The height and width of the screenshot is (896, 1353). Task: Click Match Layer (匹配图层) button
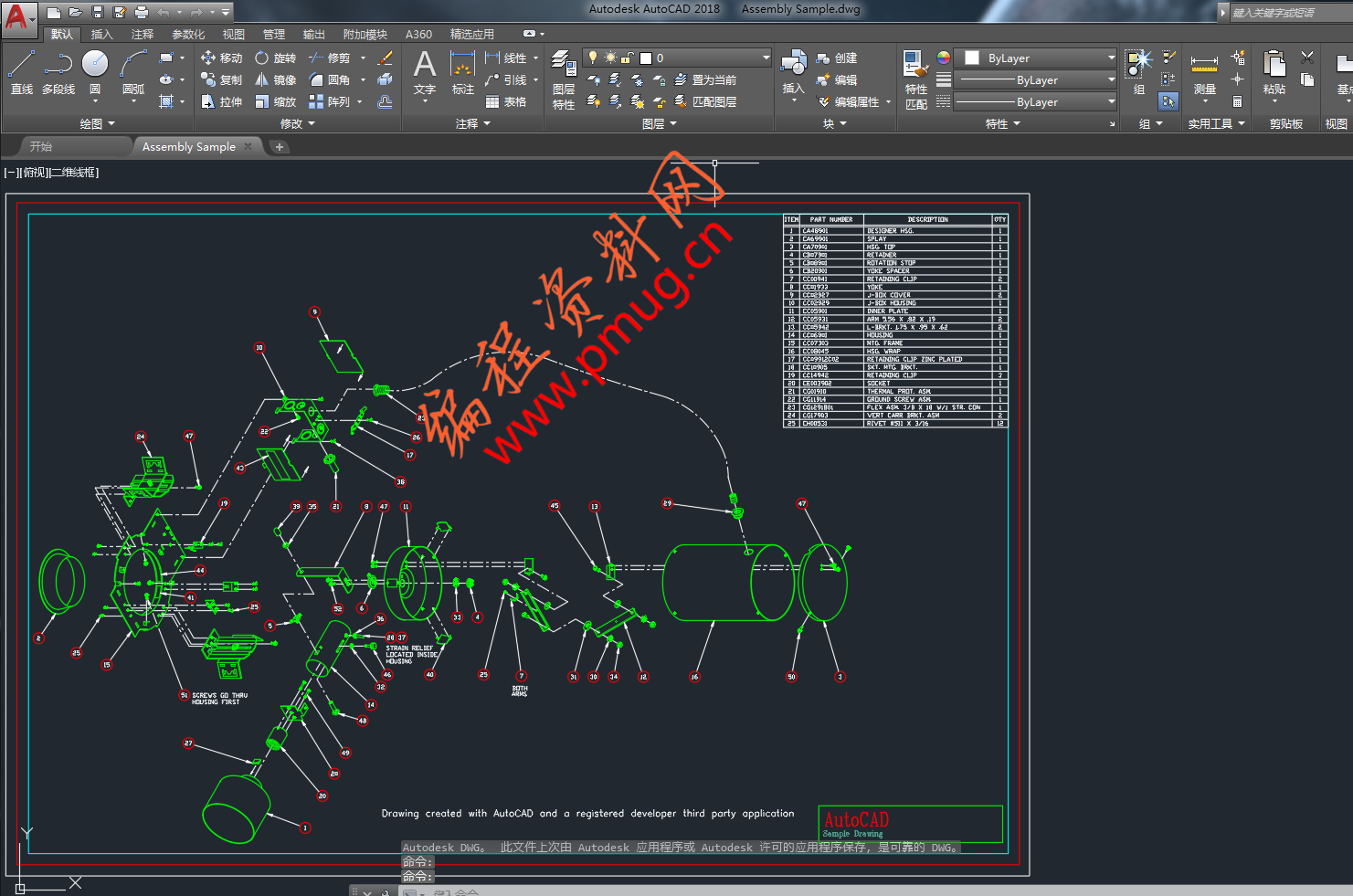tap(705, 101)
